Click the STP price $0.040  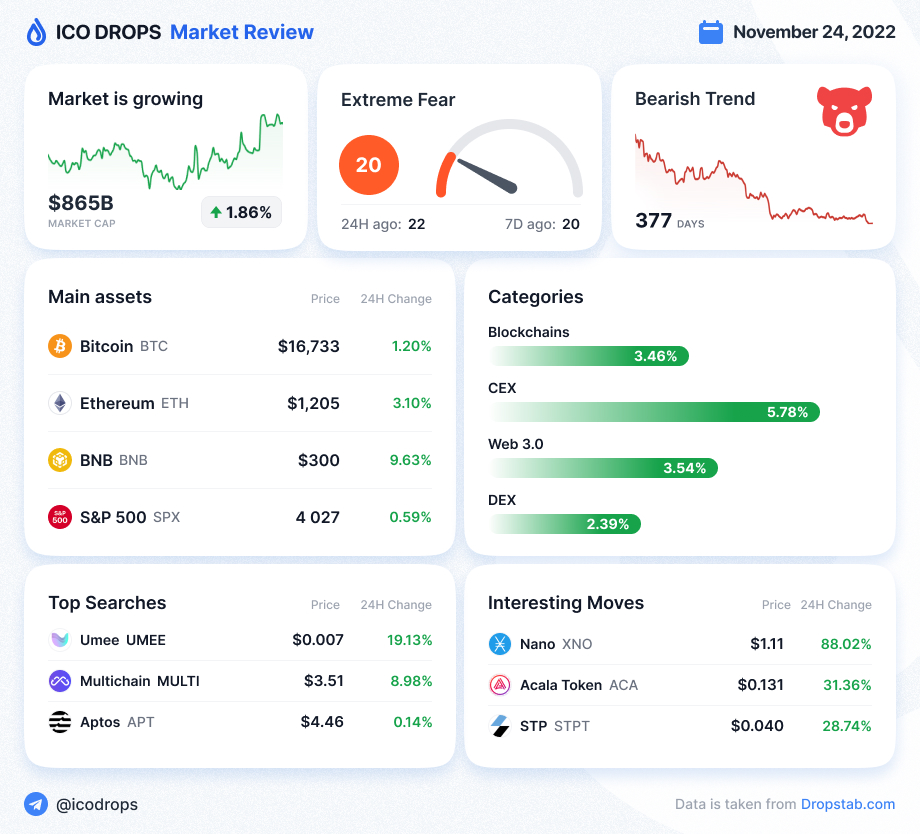[757, 726]
